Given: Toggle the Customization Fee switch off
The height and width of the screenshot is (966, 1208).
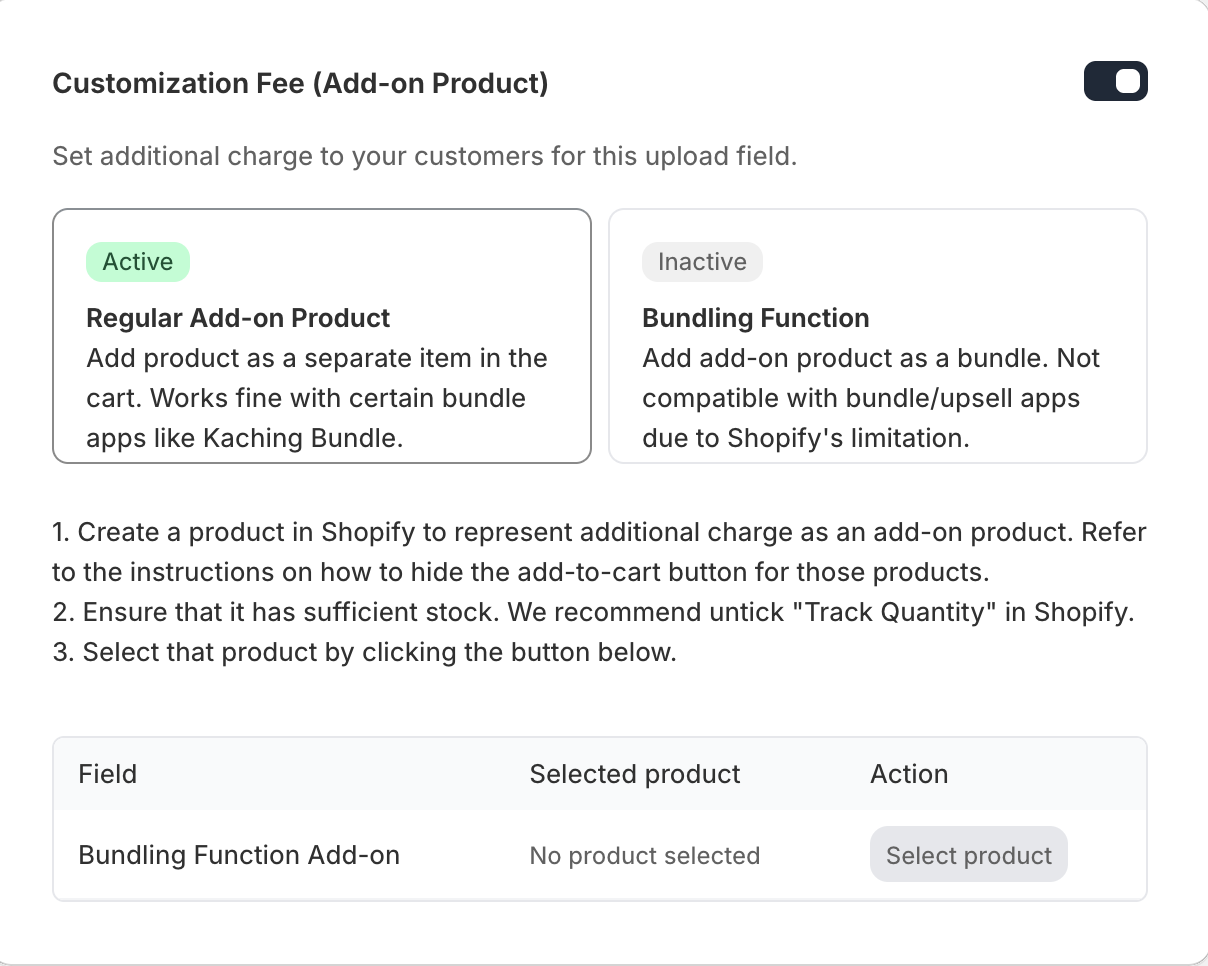Looking at the screenshot, I should click(1115, 82).
